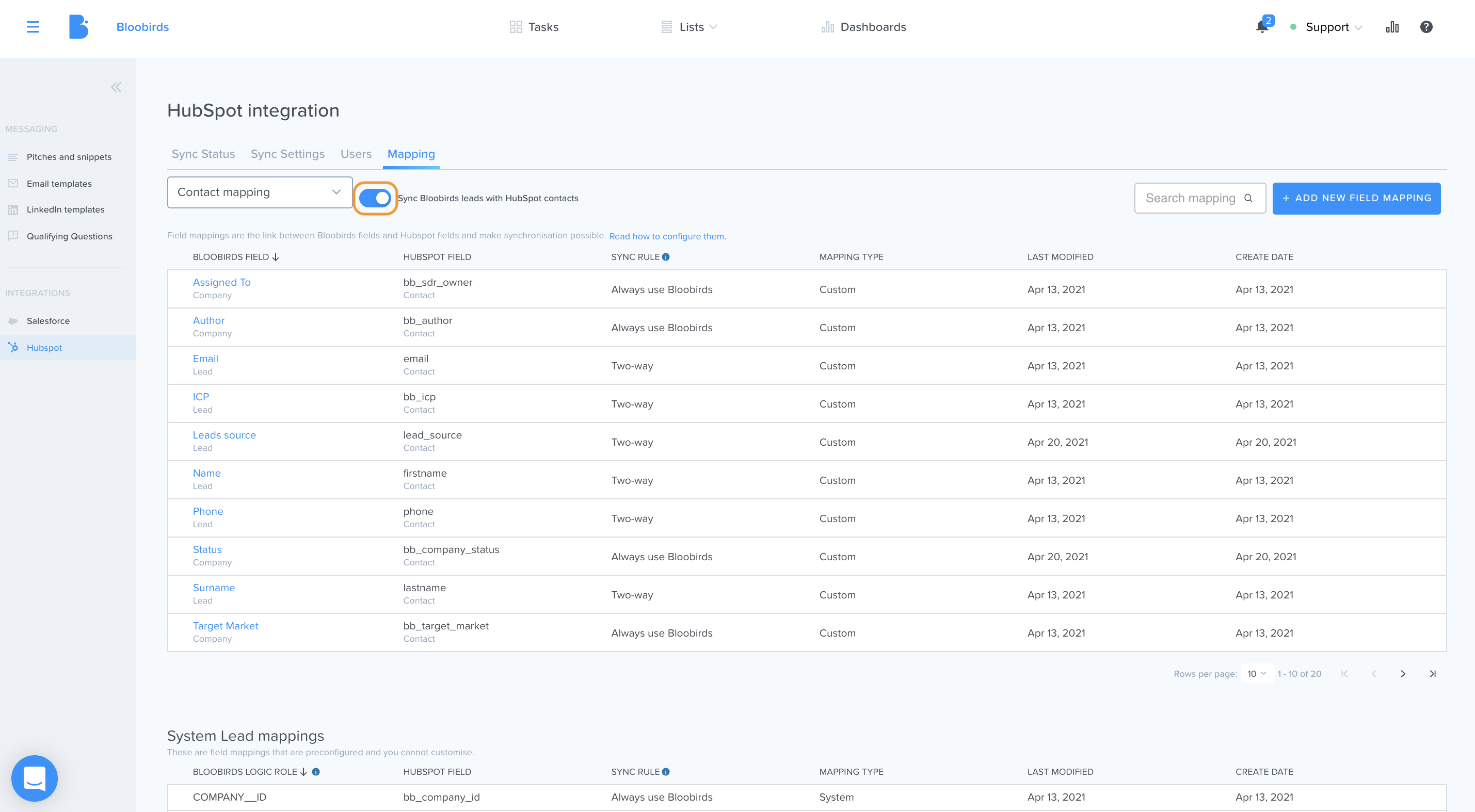
Task: Click the LinkedIn templates icon
Action: (x=12, y=209)
